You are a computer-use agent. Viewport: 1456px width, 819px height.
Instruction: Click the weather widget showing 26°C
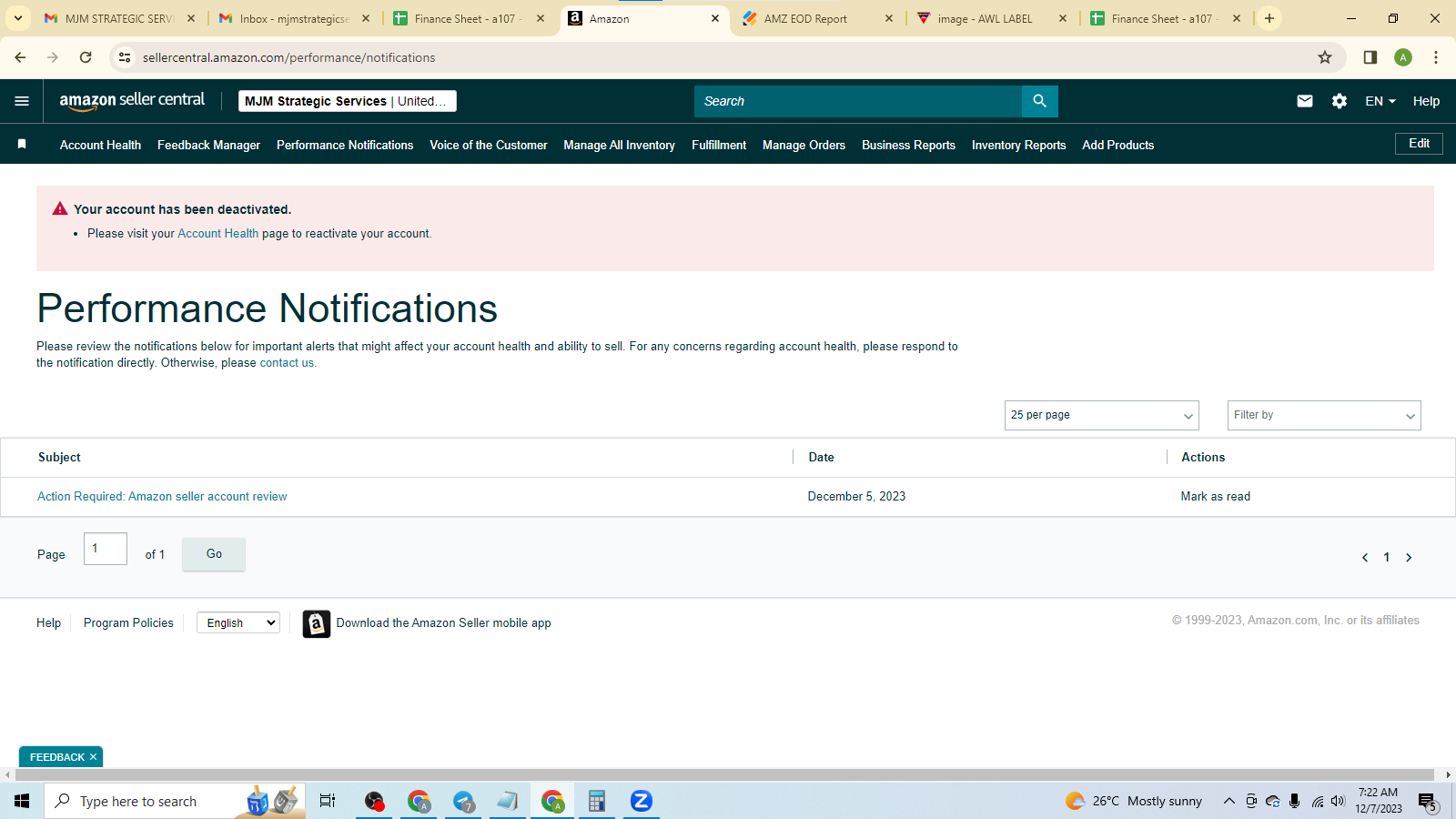[1134, 801]
